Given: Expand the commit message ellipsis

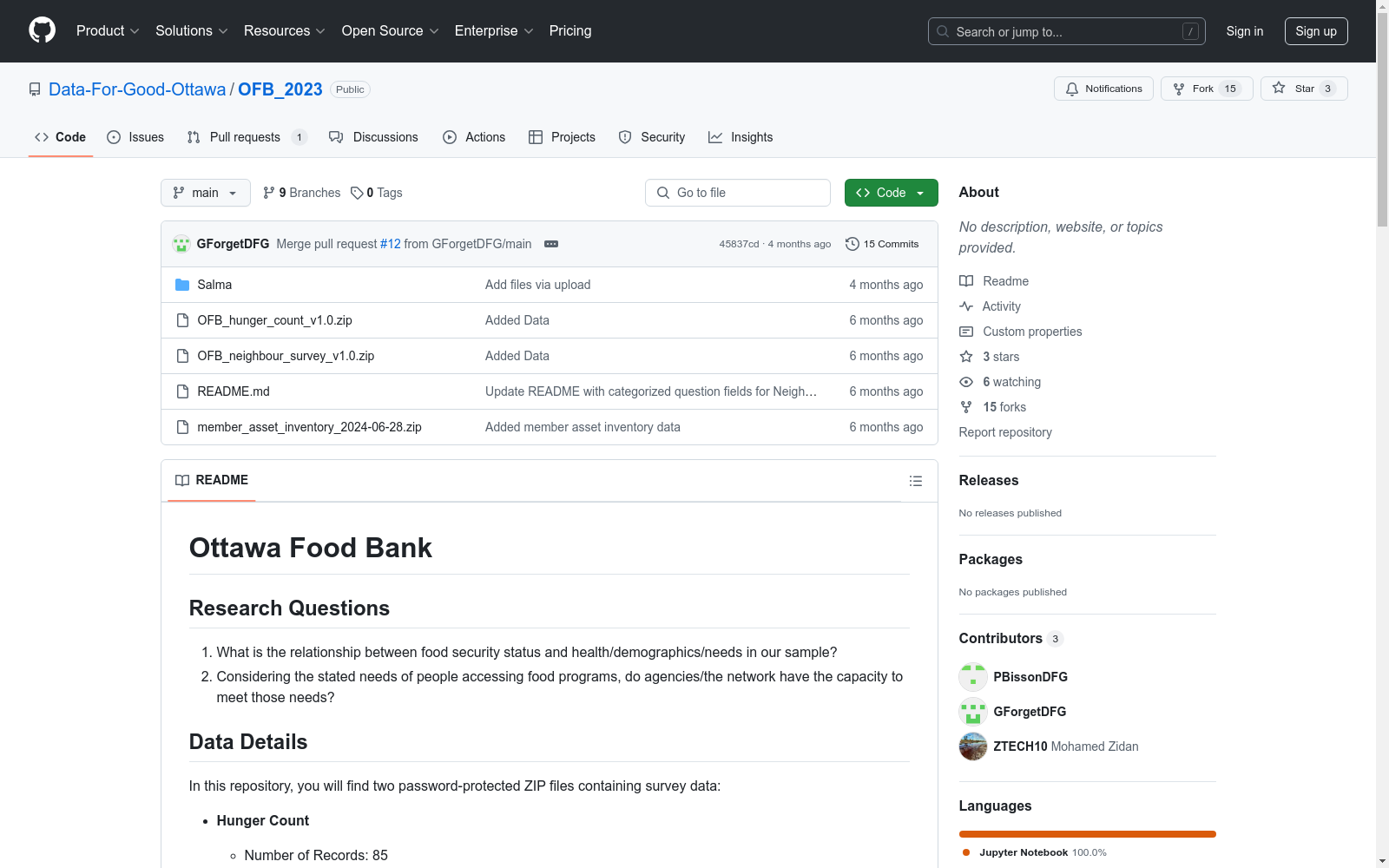Looking at the screenshot, I should (551, 244).
